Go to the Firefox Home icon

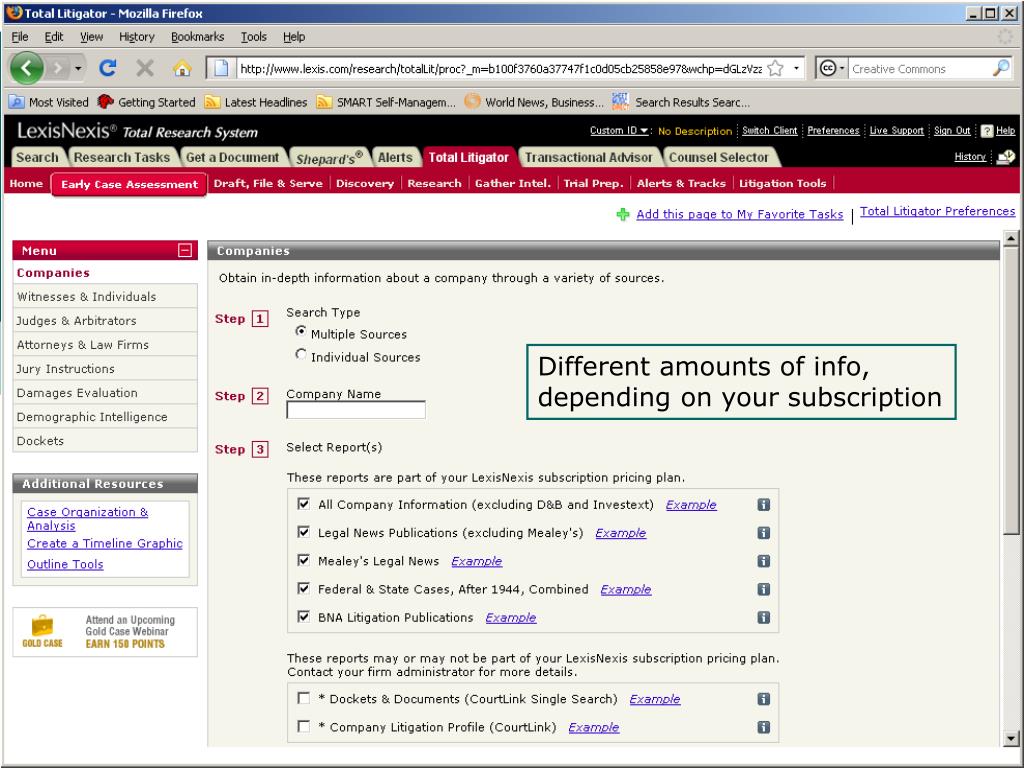click(x=182, y=68)
